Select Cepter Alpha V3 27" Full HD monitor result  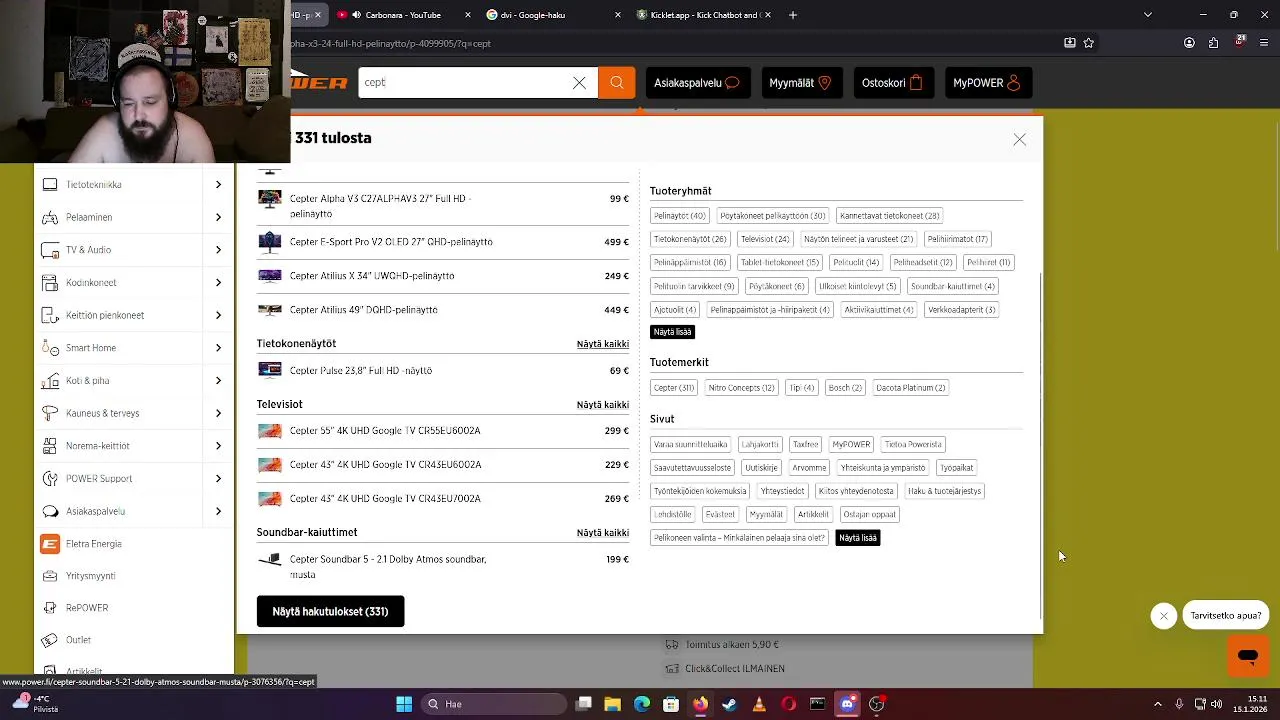click(443, 206)
